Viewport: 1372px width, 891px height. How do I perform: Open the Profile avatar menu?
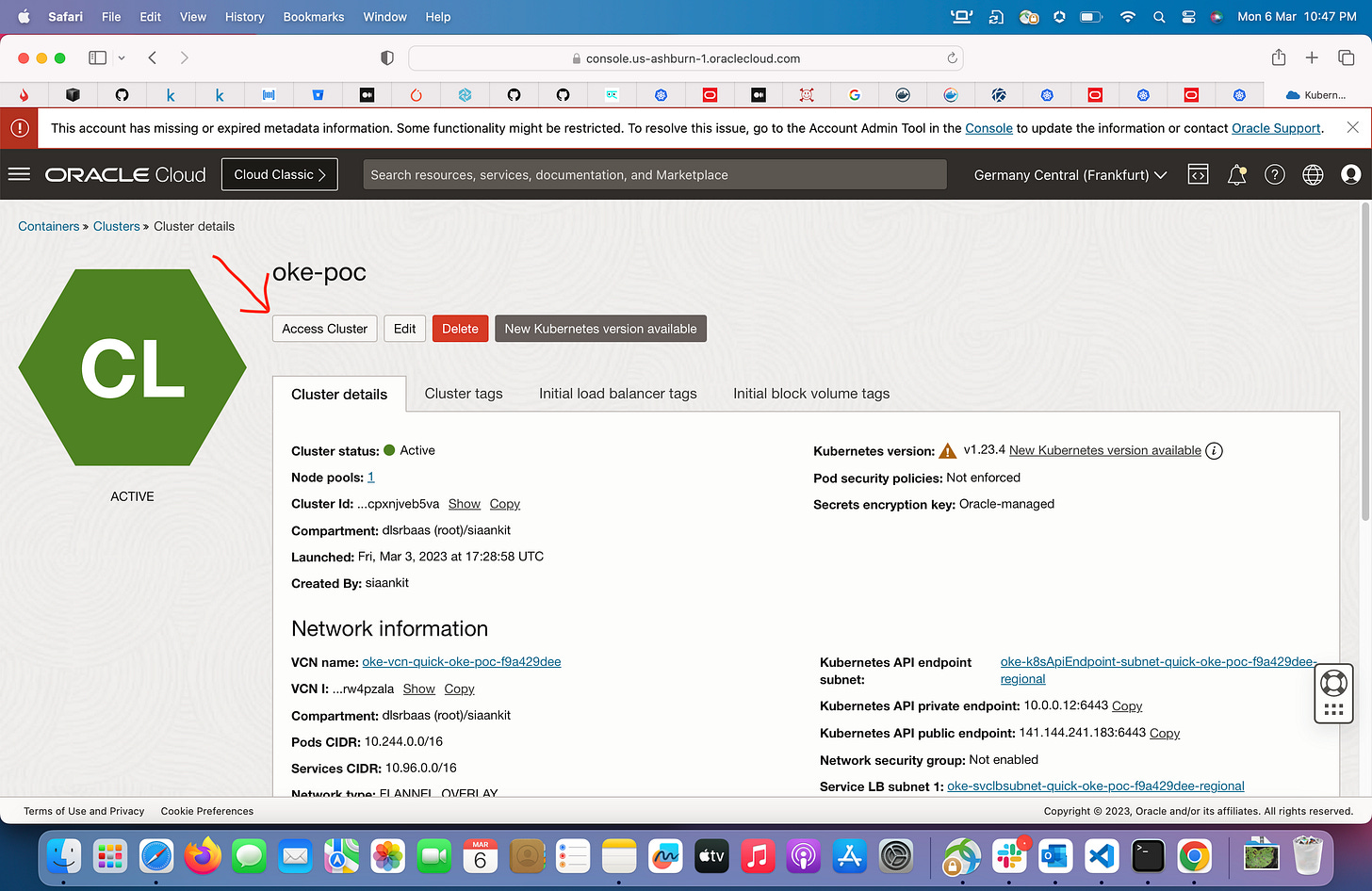pos(1350,174)
